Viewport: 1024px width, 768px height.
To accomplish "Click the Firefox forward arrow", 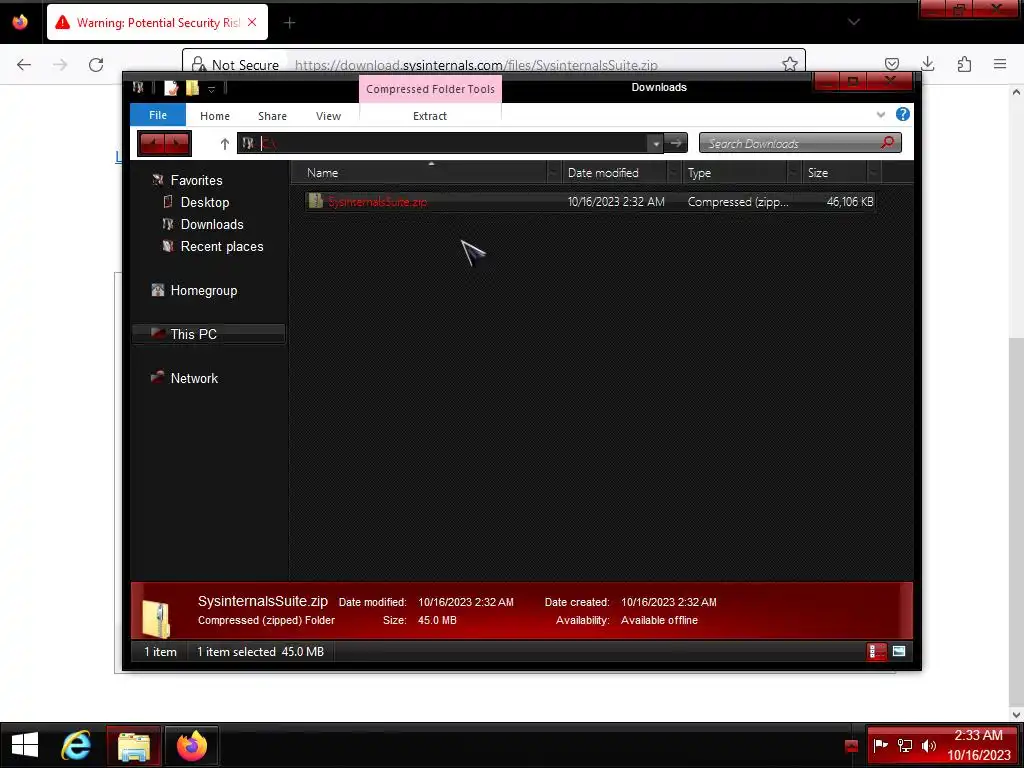I will pyautogui.click(x=60, y=65).
